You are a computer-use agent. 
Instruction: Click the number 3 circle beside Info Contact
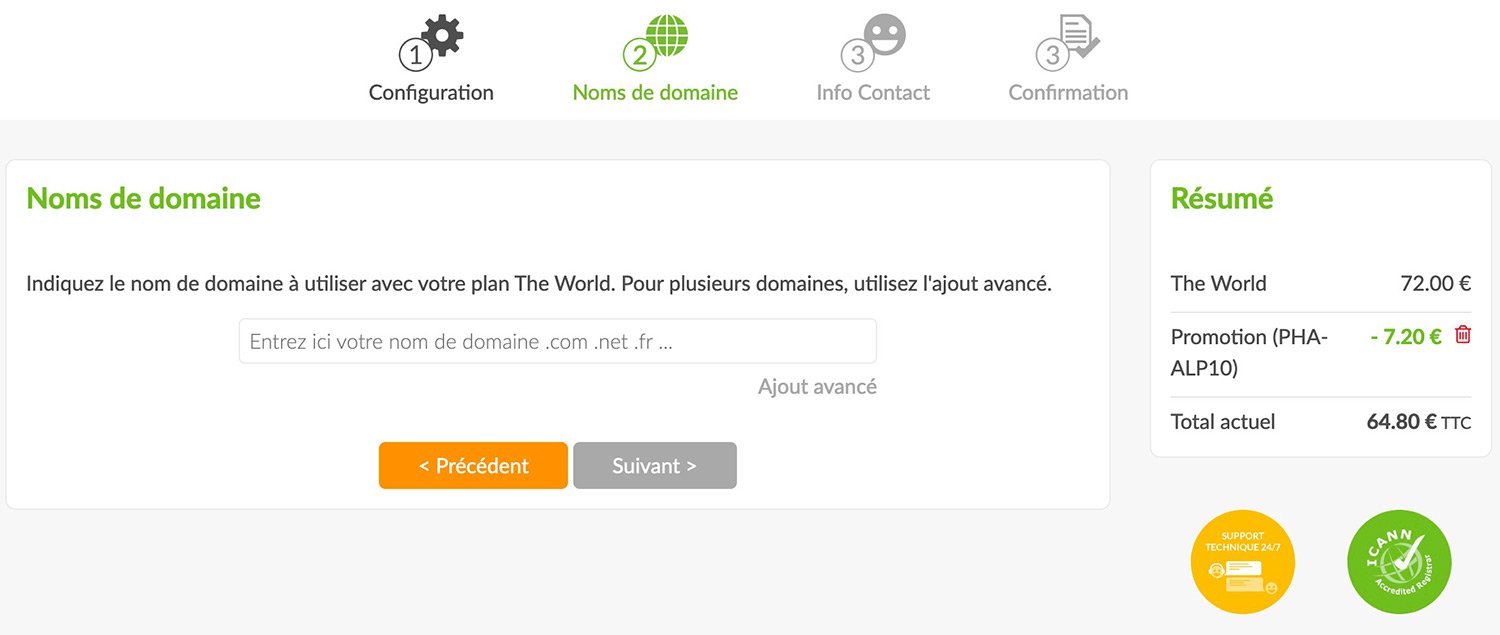point(856,55)
